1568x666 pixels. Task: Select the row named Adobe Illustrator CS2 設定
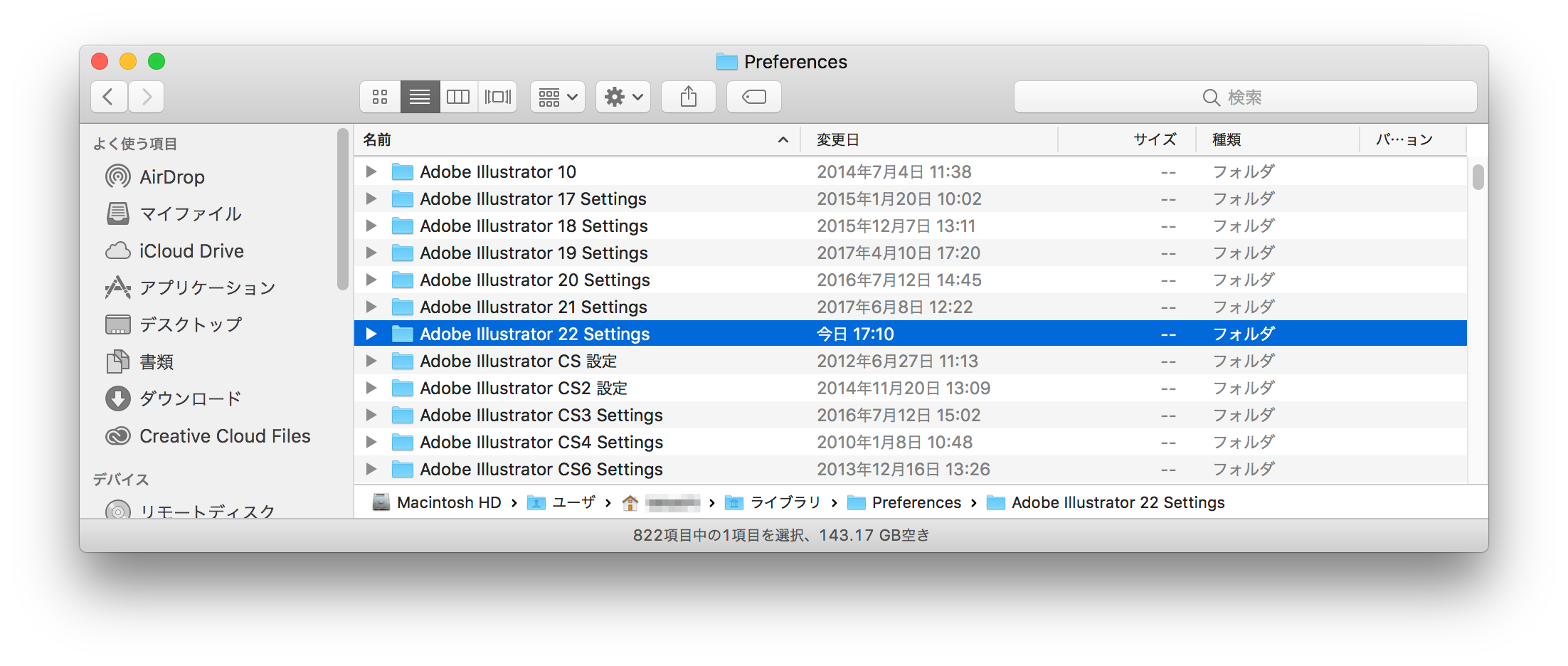911,388
